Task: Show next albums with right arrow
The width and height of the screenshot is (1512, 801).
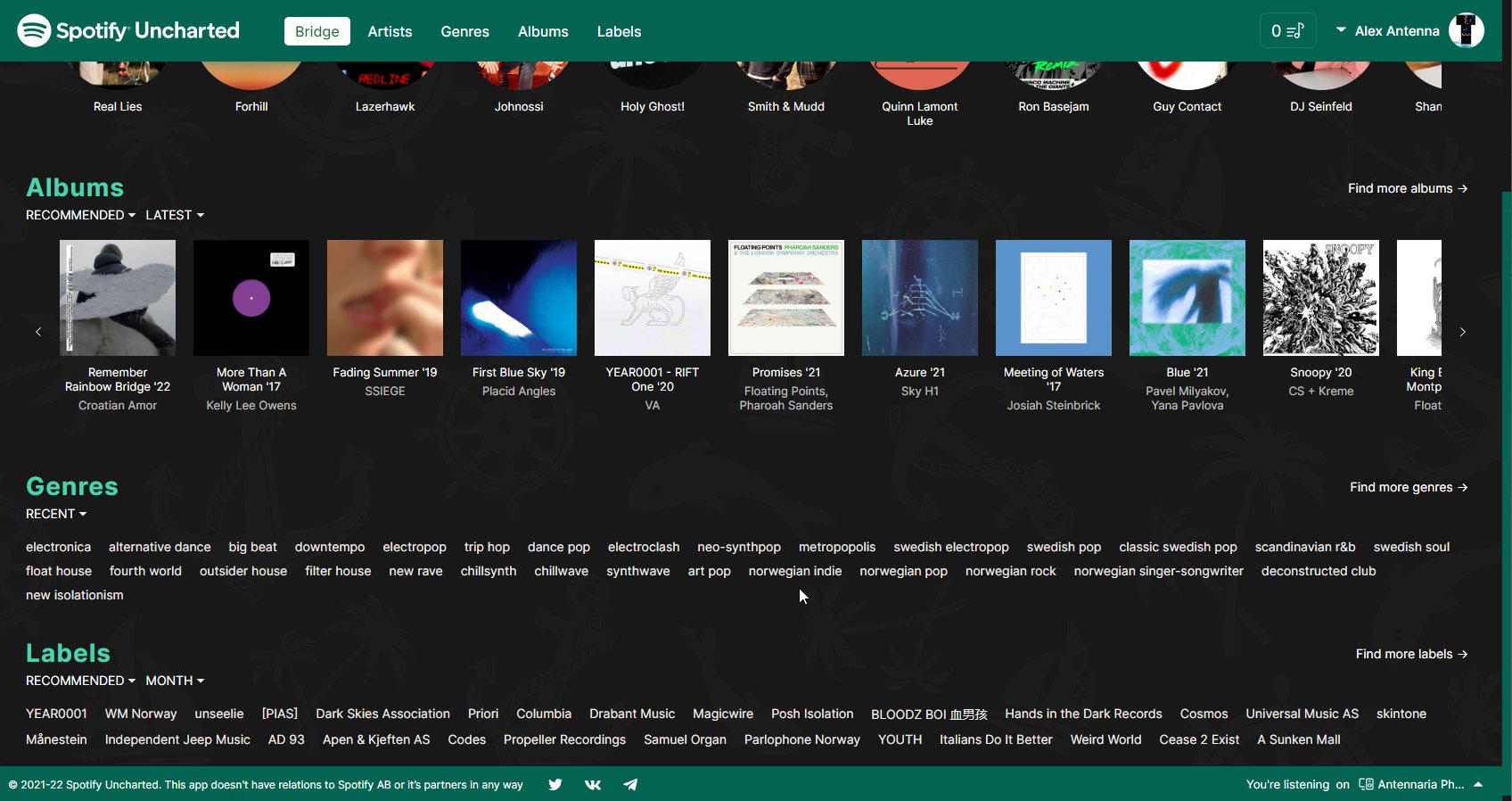Action: click(x=1463, y=332)
